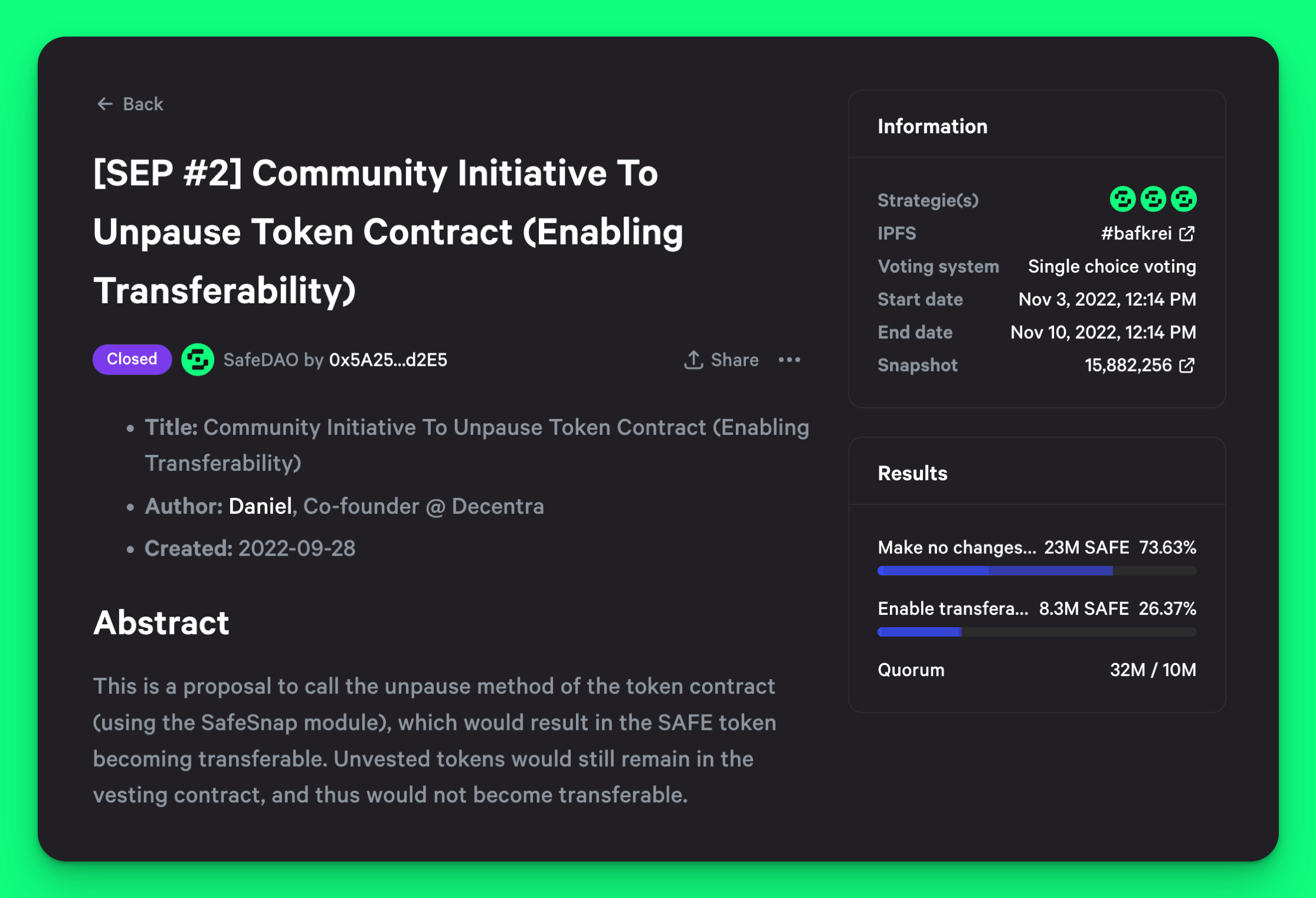
Task: Click the 'Enable transfera...' progress bar
Action: point(1037,632)
